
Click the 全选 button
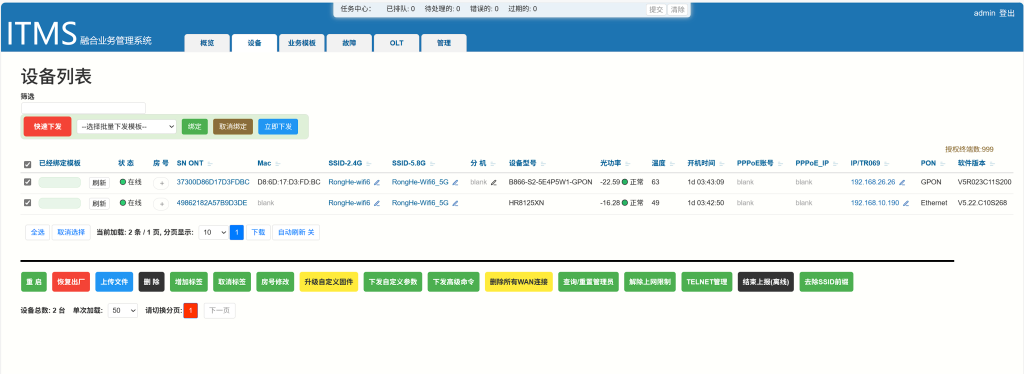coord(37,232)
